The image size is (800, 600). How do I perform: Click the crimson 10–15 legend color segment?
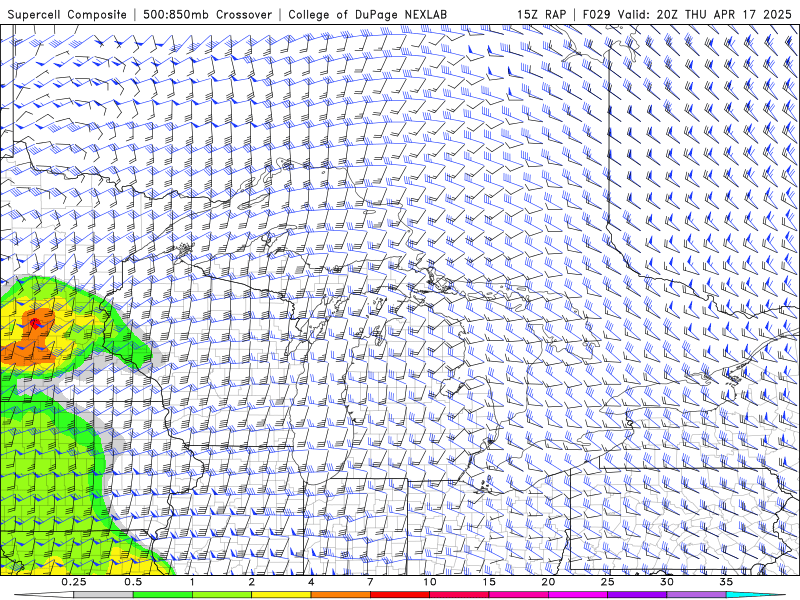tap(459, 595)
